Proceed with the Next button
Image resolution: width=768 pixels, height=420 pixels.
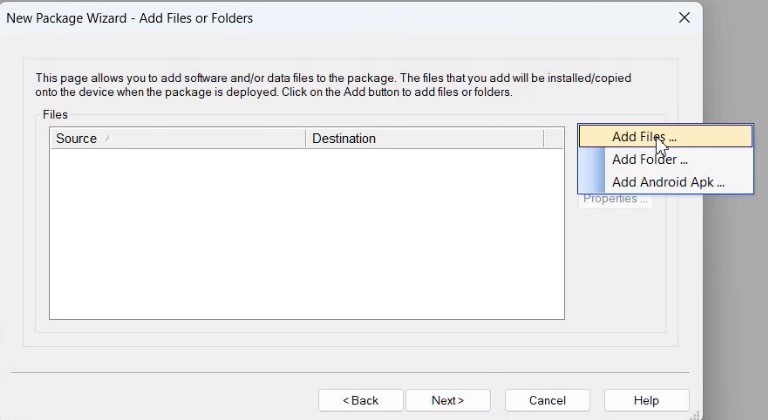[447, 400]
